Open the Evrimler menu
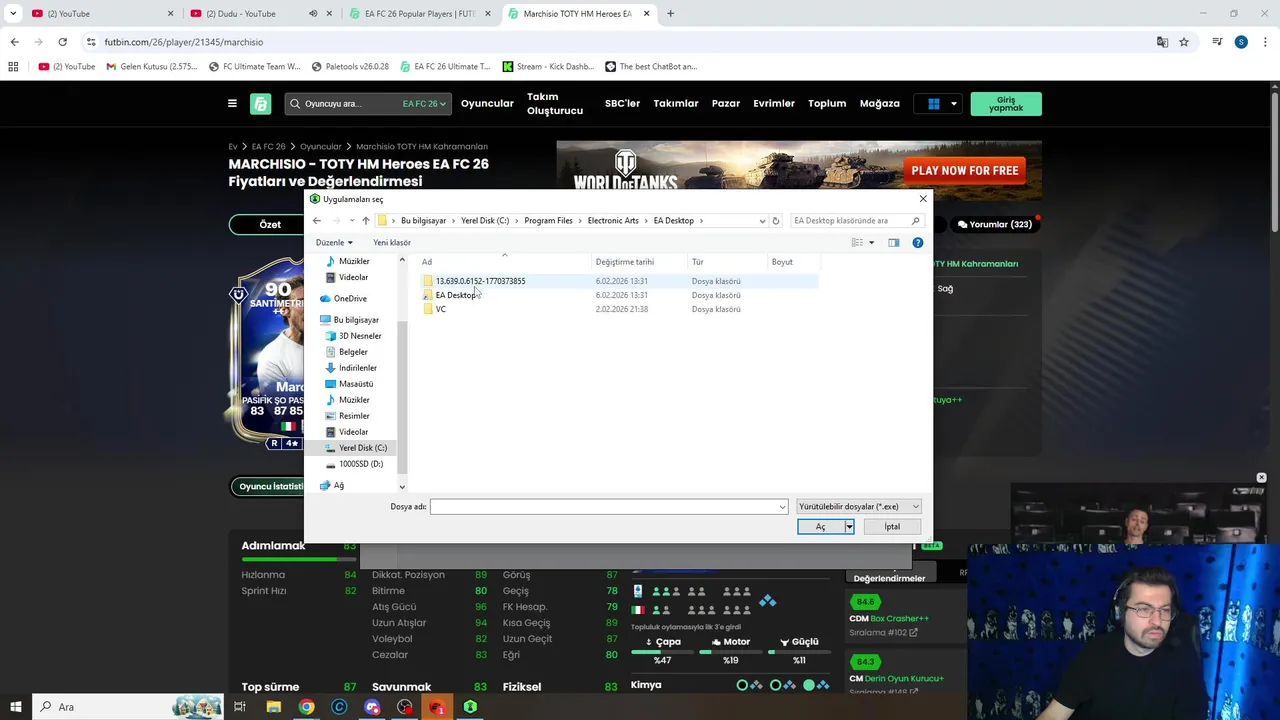Viewport: 1280px width, 720px height. tap(774, 104)
